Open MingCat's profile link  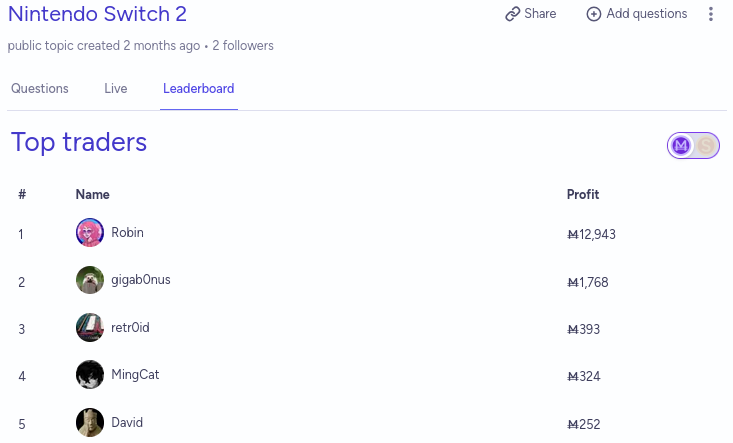(135, 375)
